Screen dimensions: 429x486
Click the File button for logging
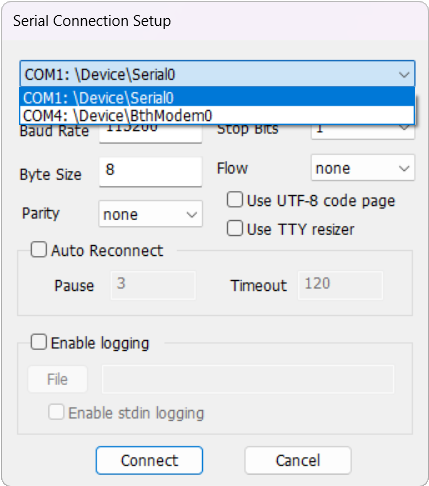58,379
